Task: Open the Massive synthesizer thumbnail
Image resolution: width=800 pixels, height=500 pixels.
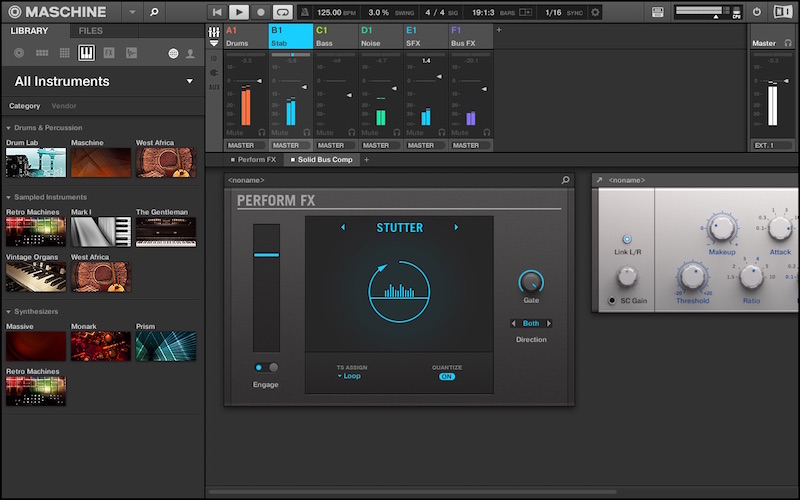Action: tap(36, 346)
